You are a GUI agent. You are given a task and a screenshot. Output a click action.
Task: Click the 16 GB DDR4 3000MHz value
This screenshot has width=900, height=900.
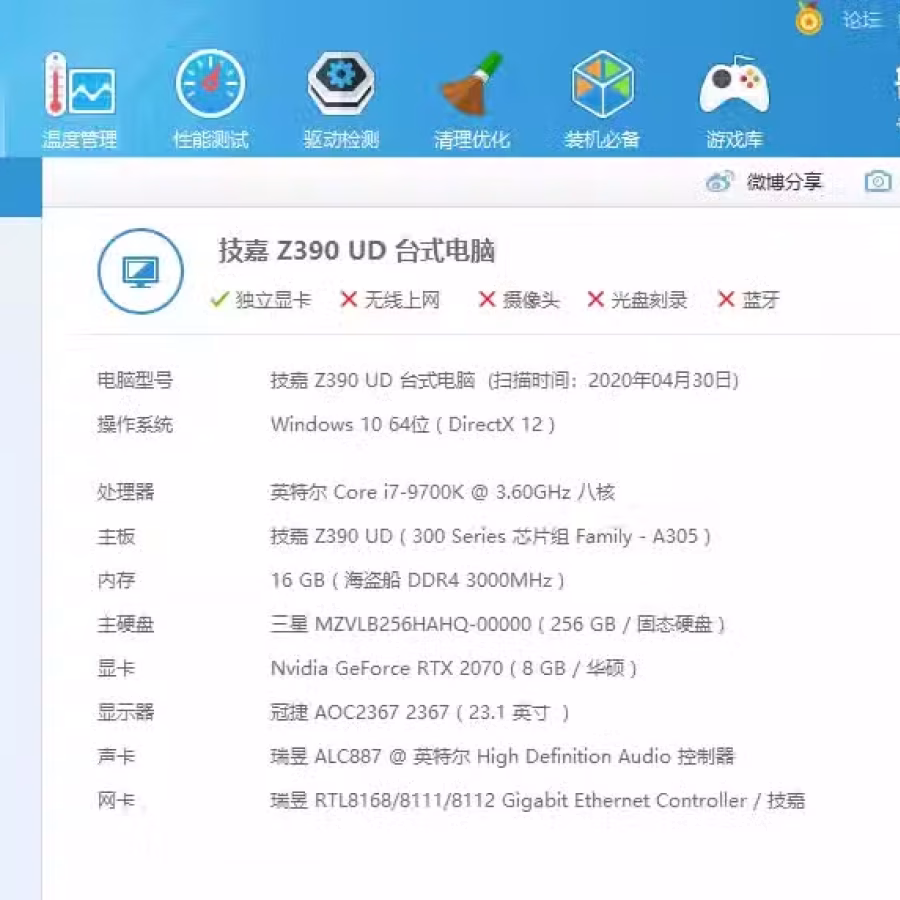417,580
